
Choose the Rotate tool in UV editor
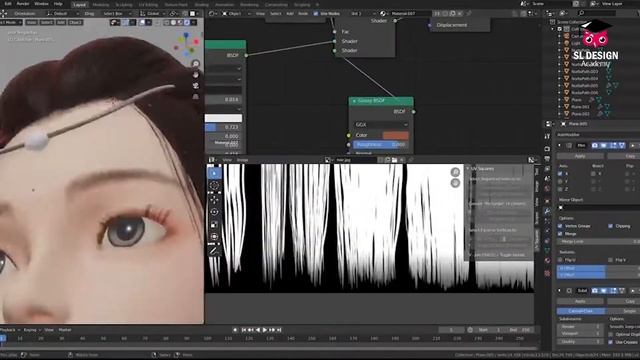tap(214, 212)
